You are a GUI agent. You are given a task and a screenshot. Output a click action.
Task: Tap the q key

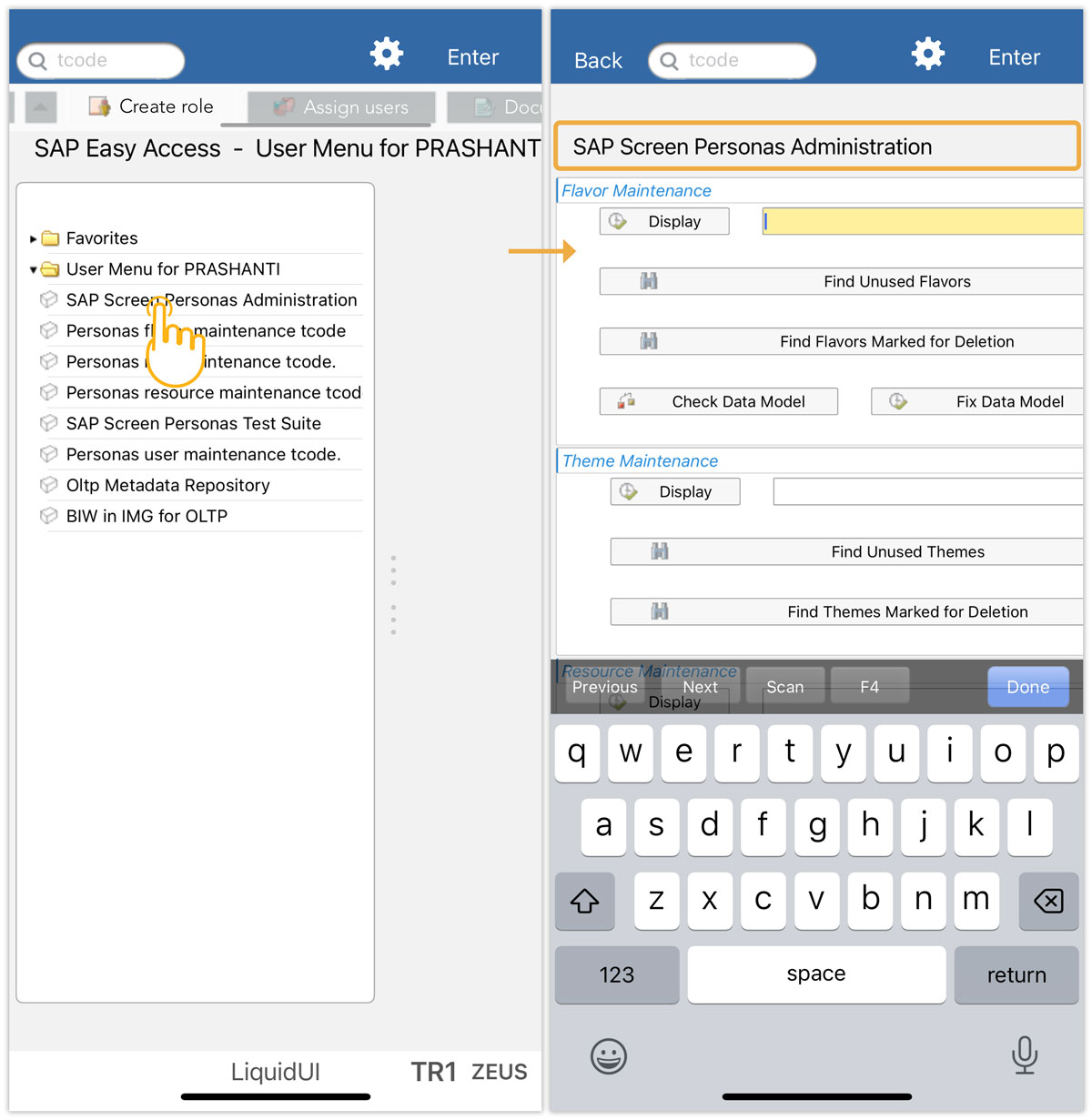click(577, 753)
